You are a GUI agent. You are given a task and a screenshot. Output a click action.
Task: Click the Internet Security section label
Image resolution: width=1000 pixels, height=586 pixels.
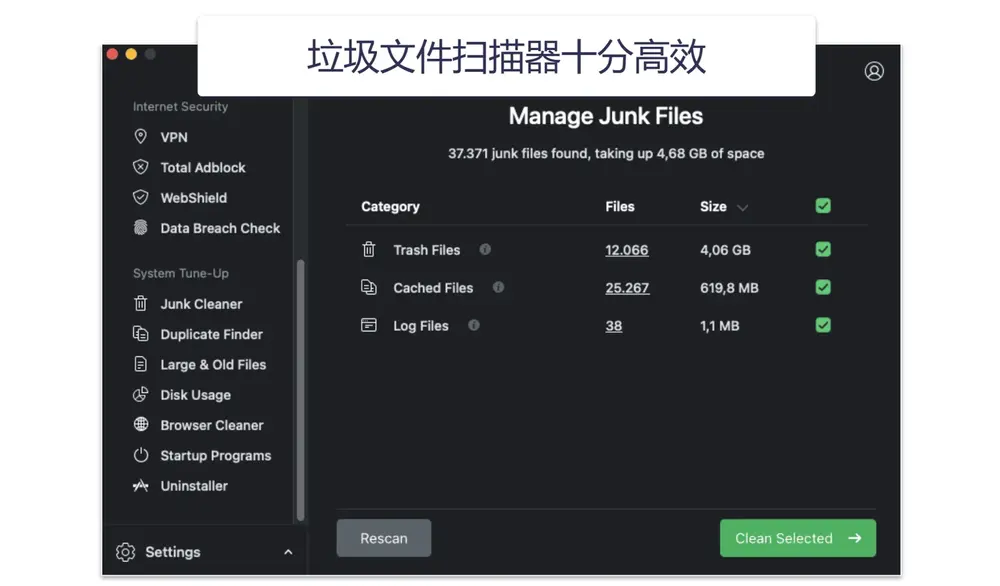[180, 106]
